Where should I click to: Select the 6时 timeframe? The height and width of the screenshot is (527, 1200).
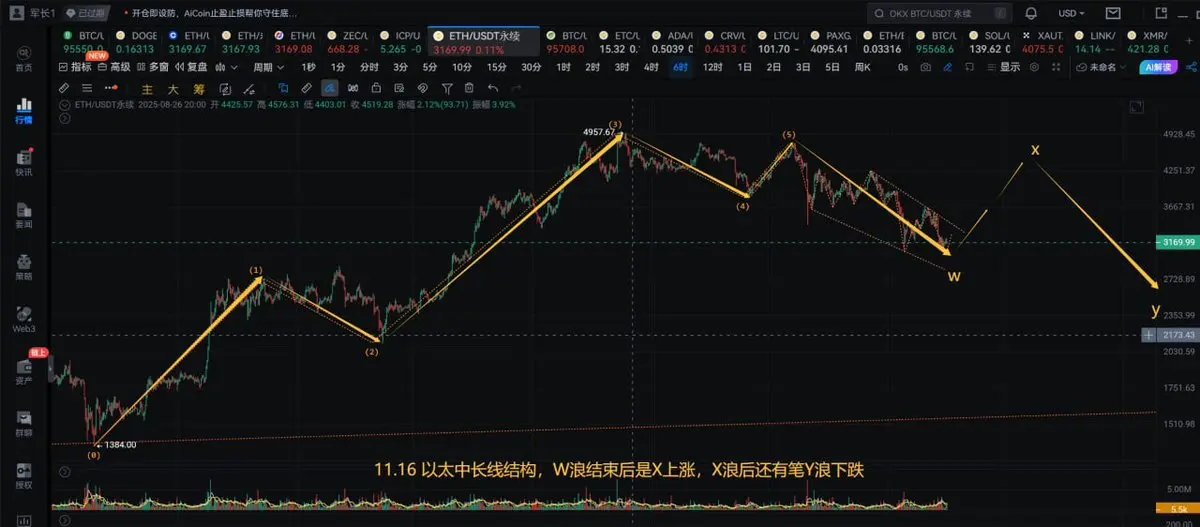click(x=680, y=67)
